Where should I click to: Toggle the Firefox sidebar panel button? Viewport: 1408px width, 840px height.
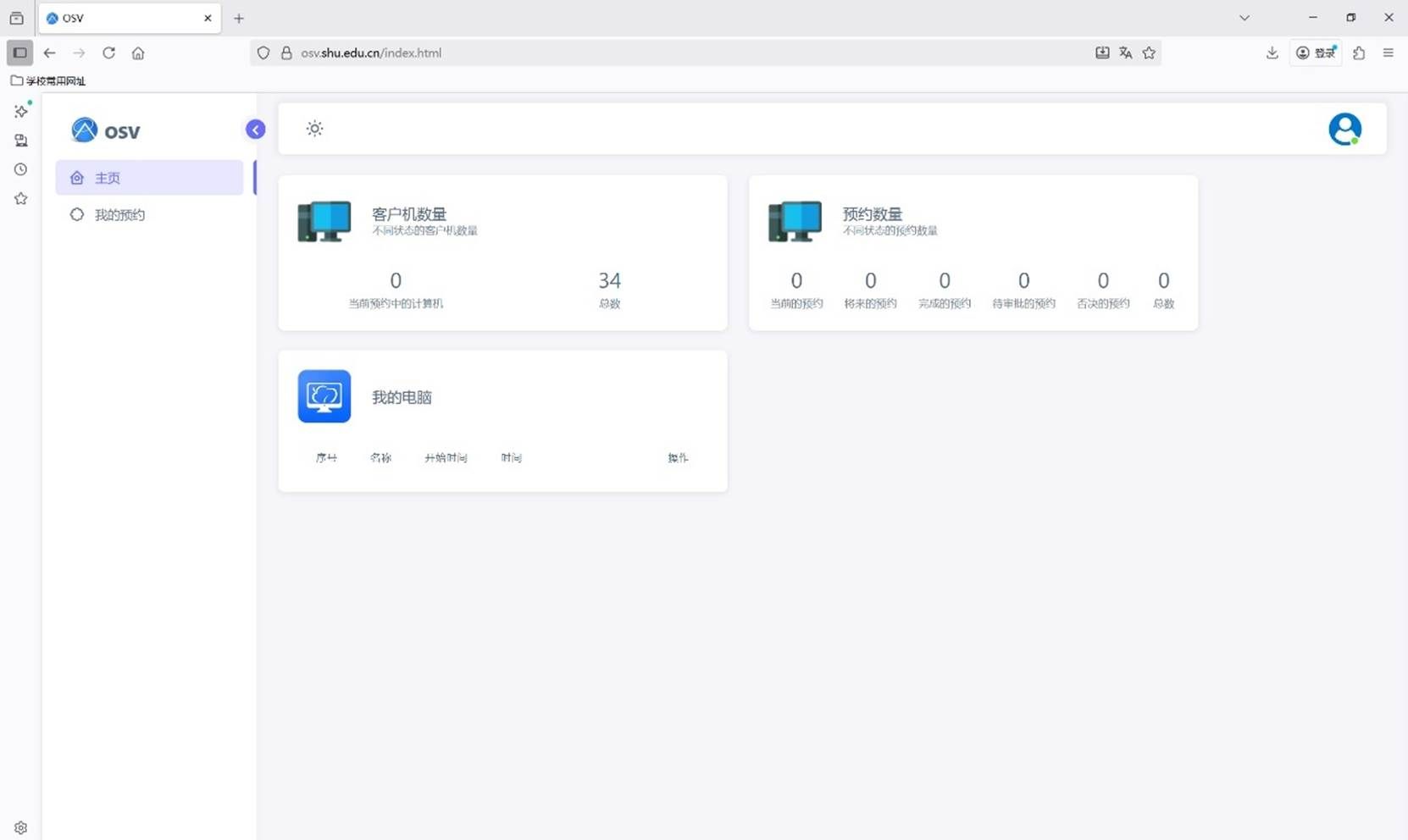tap(19, 52)
